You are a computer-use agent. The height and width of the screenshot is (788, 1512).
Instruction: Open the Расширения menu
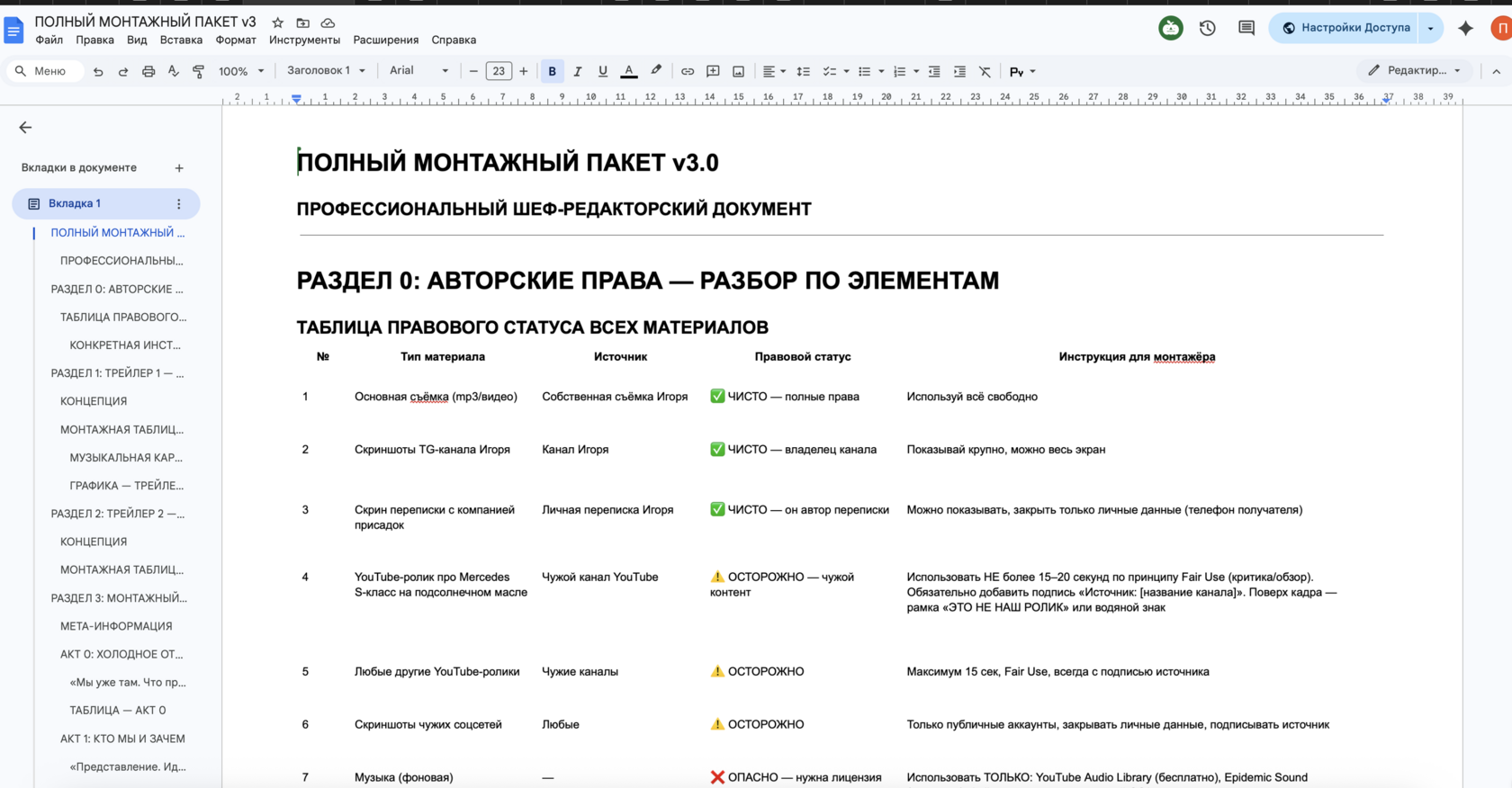click(x=386, y=40)
